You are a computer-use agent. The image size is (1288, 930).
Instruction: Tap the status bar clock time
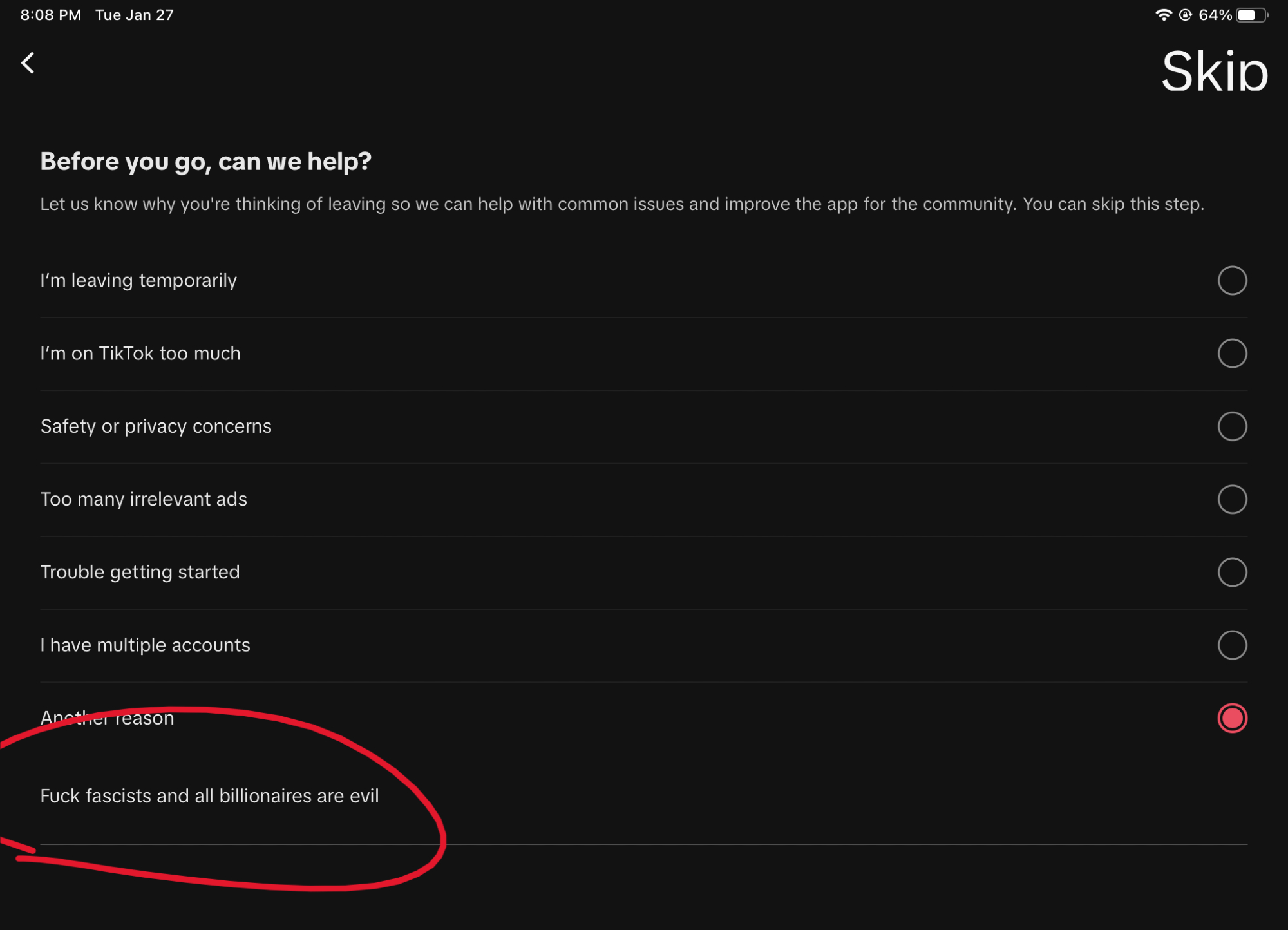[51, 15]
